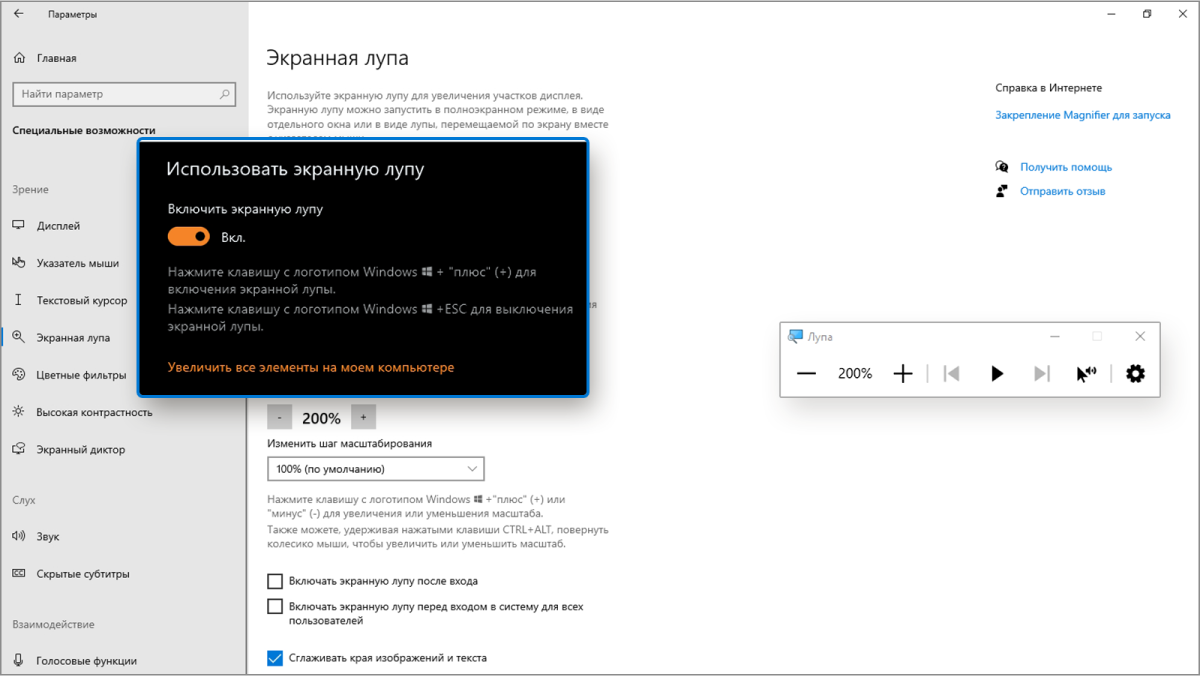Viewport: 1200px width, 676px height.
Task: Click read from here cursor icon in Лупа
Action: pos(1087,373)
